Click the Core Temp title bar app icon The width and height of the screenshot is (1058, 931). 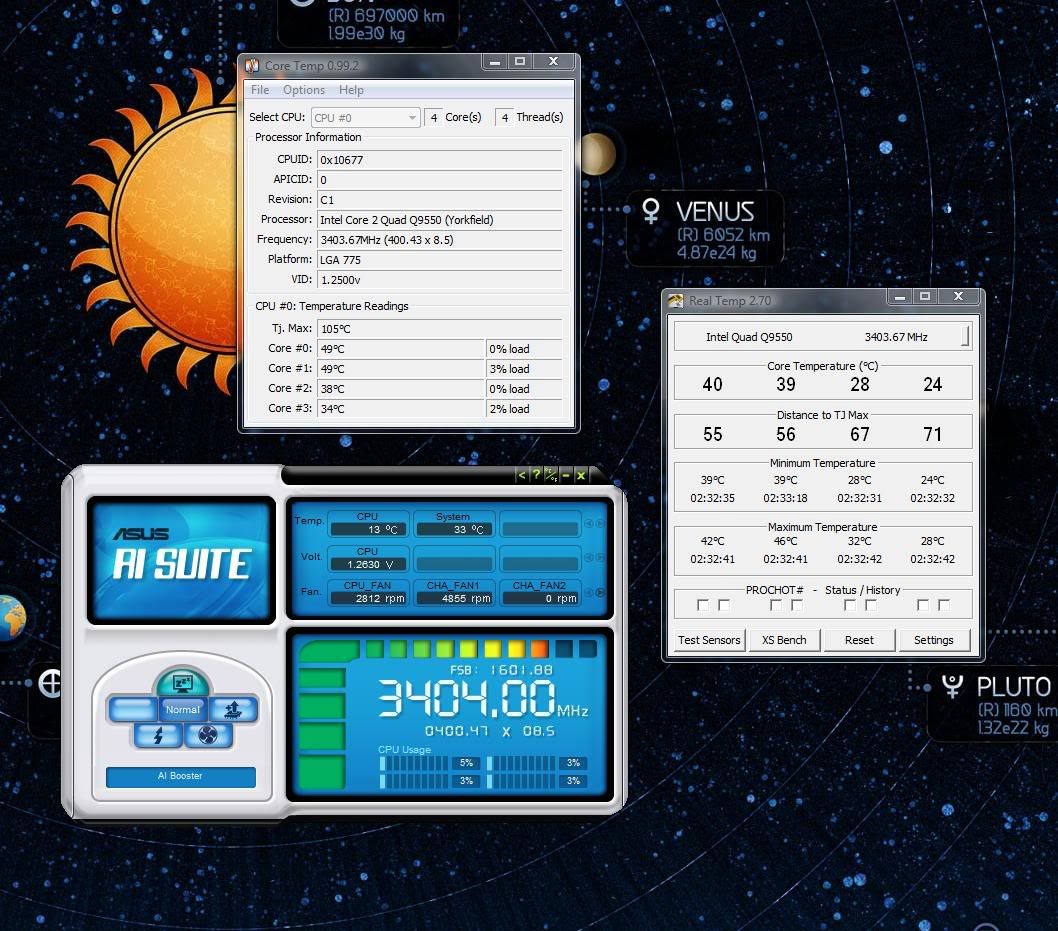[252, 65]
